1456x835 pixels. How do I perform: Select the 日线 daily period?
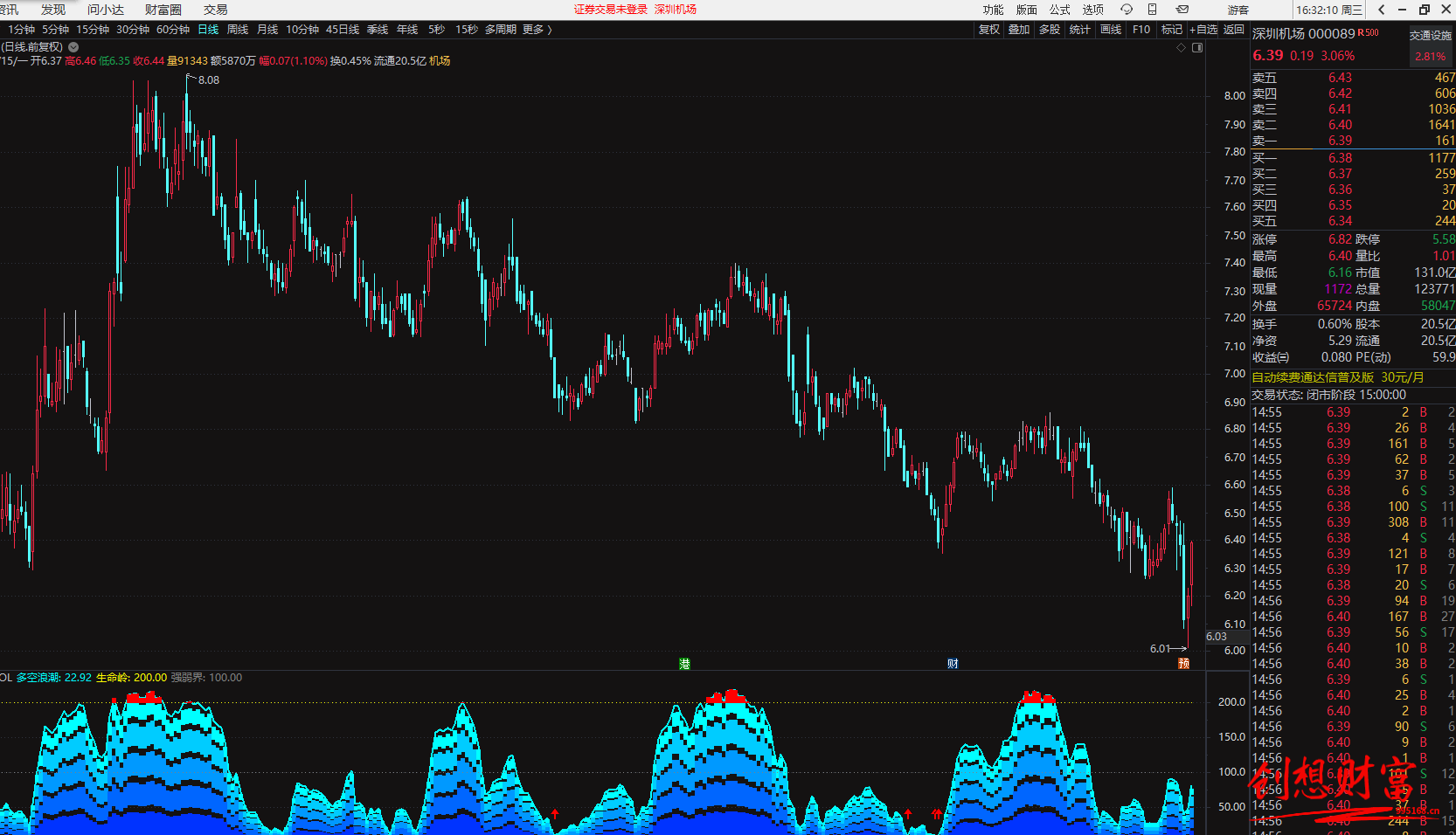tap(208, 30)
